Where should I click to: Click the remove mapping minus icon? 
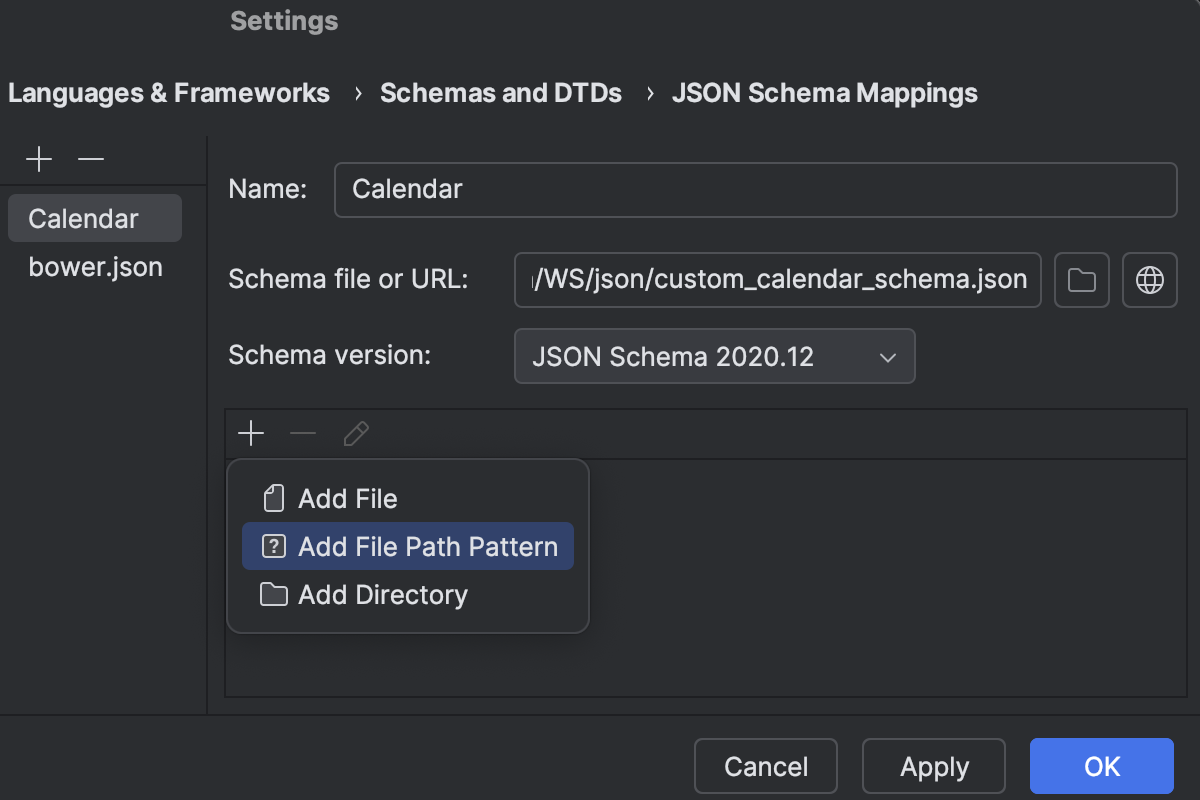click(303, 433)
